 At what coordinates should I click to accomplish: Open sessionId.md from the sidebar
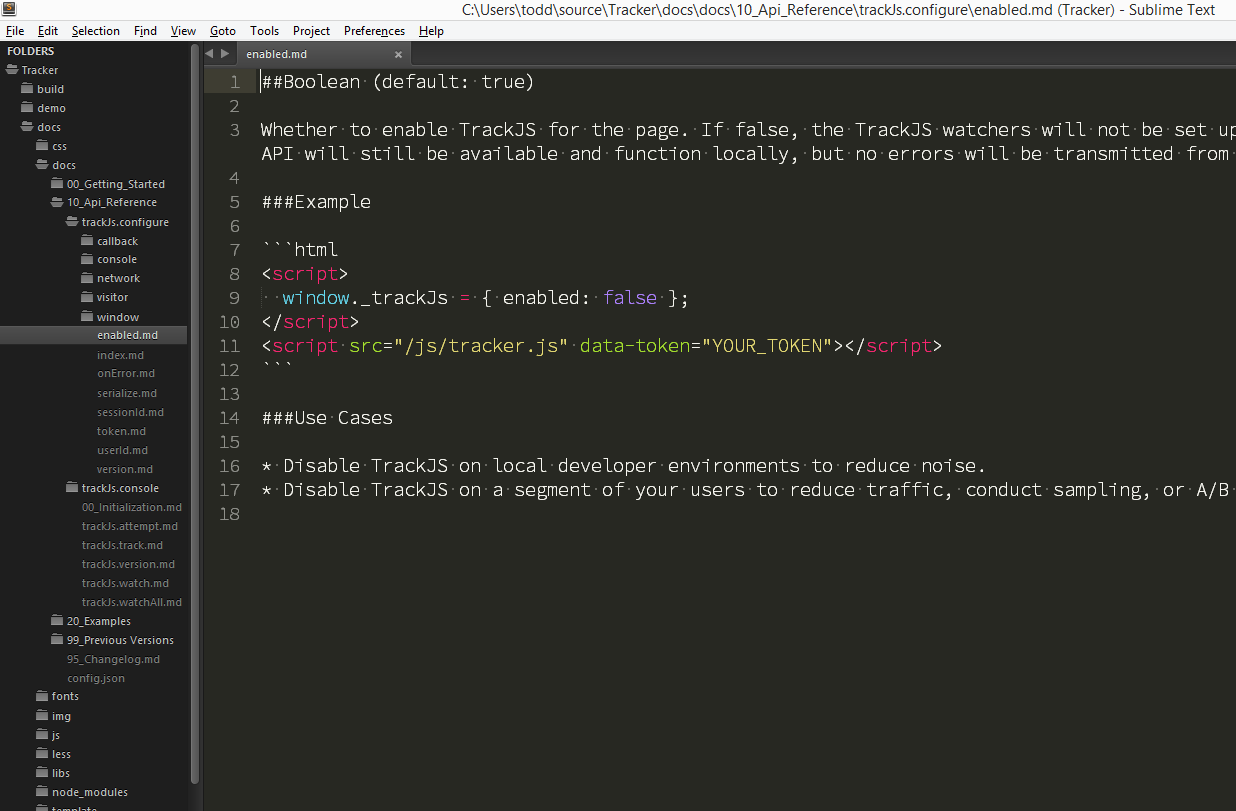pos(130,412)
